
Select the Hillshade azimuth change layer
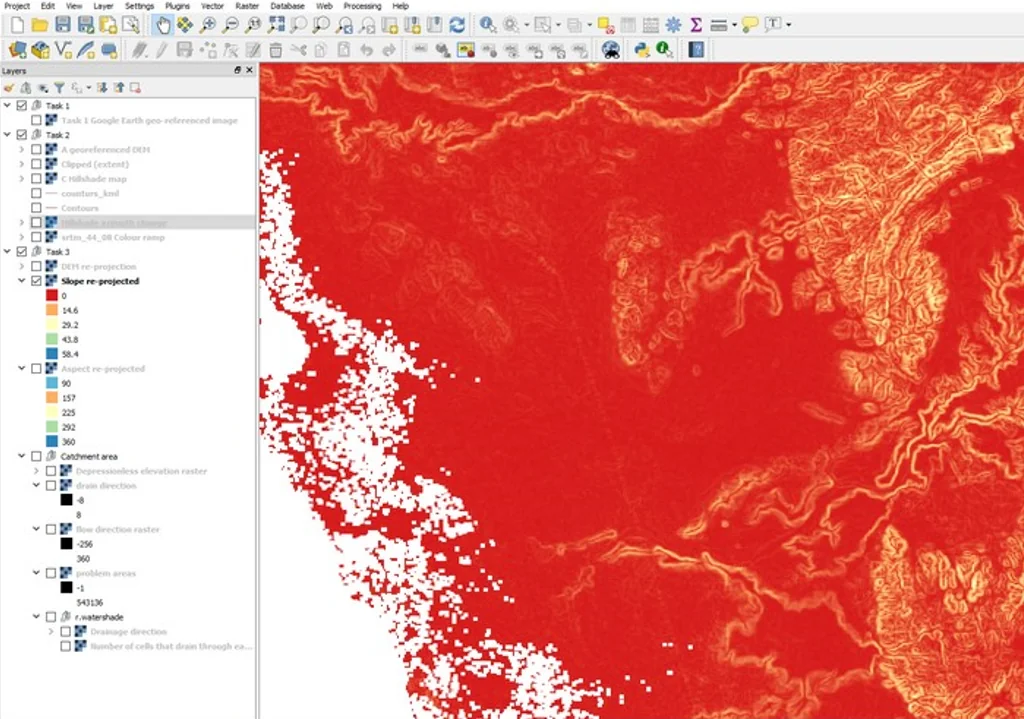pos(114,223)
